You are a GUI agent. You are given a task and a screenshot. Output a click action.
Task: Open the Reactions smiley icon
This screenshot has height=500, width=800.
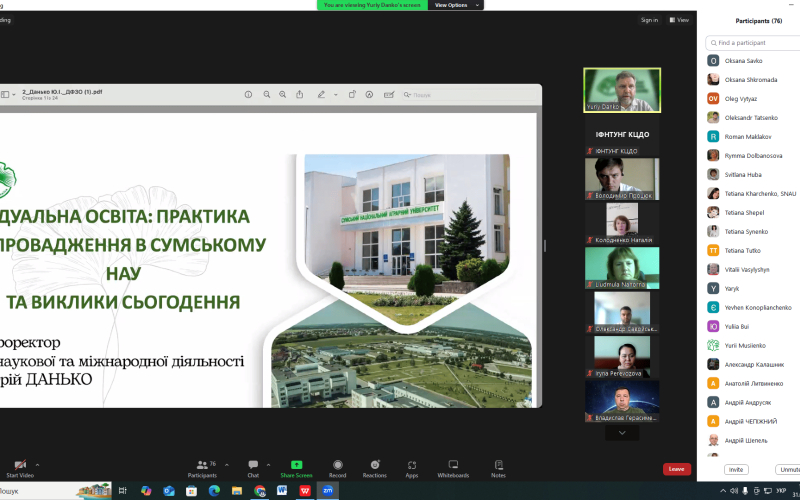click(375, 464)
